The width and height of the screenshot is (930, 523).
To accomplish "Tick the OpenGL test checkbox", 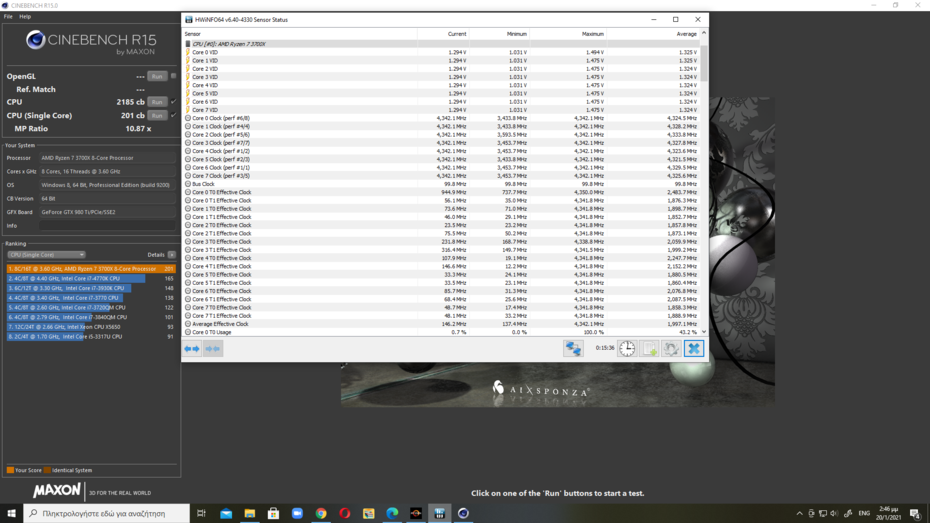I will coord(173,76).
